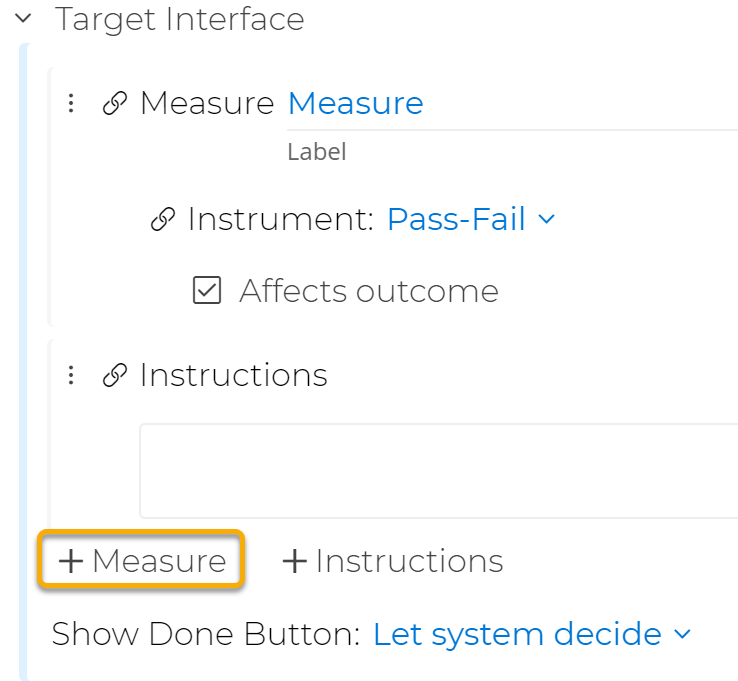Open the Instructions row three-dot menu
This screenshot has width=738, height=681.
coord(70,375)
